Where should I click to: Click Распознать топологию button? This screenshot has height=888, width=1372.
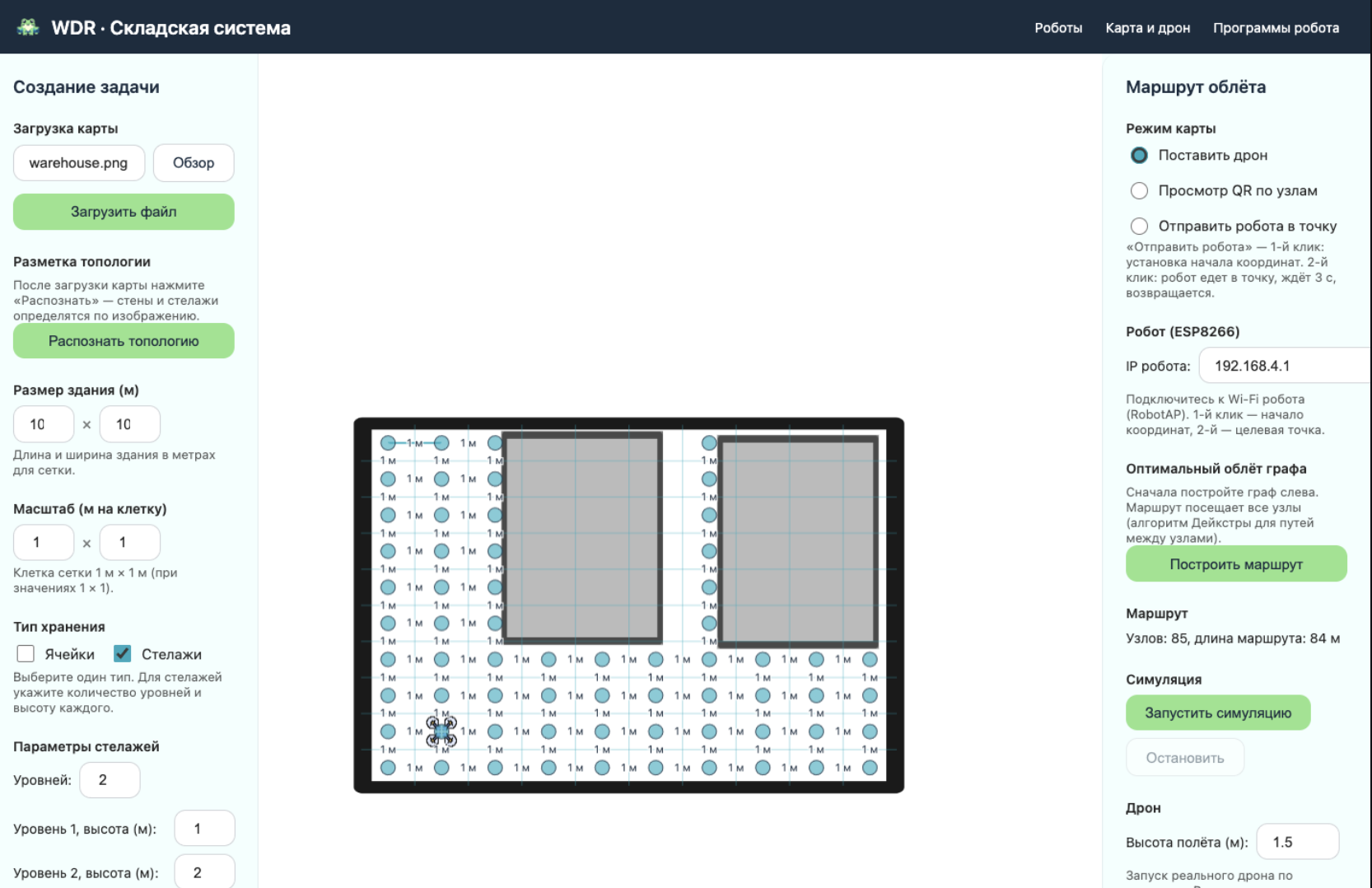124,341
